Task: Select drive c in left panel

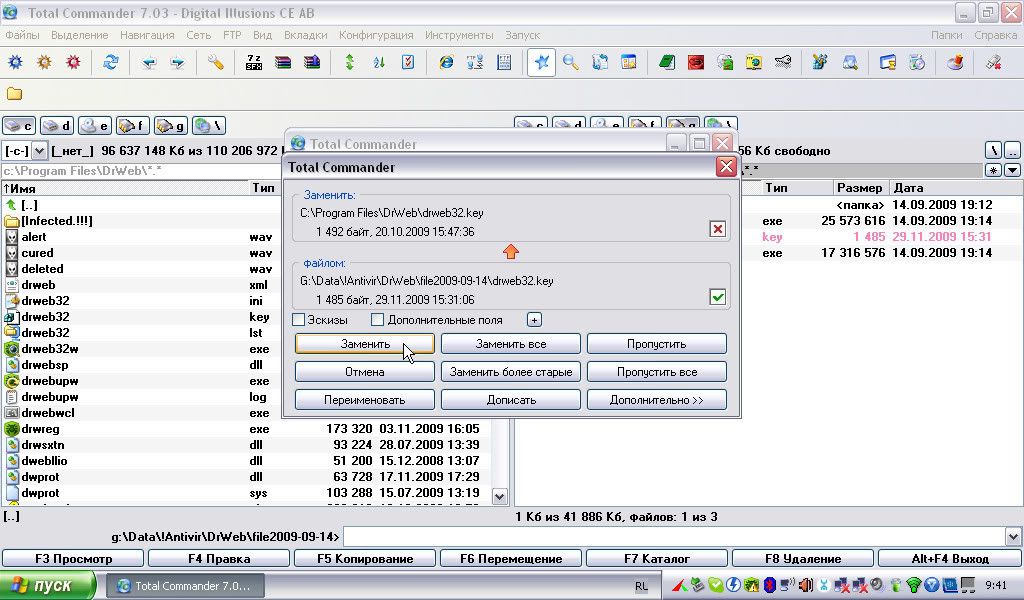Action: click(x=19, y=126)
